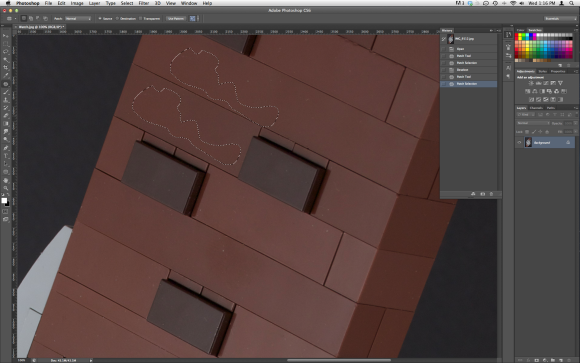Select the History Brush tool
Viewport: 580px width, 363px height.
tap(6, 108)
